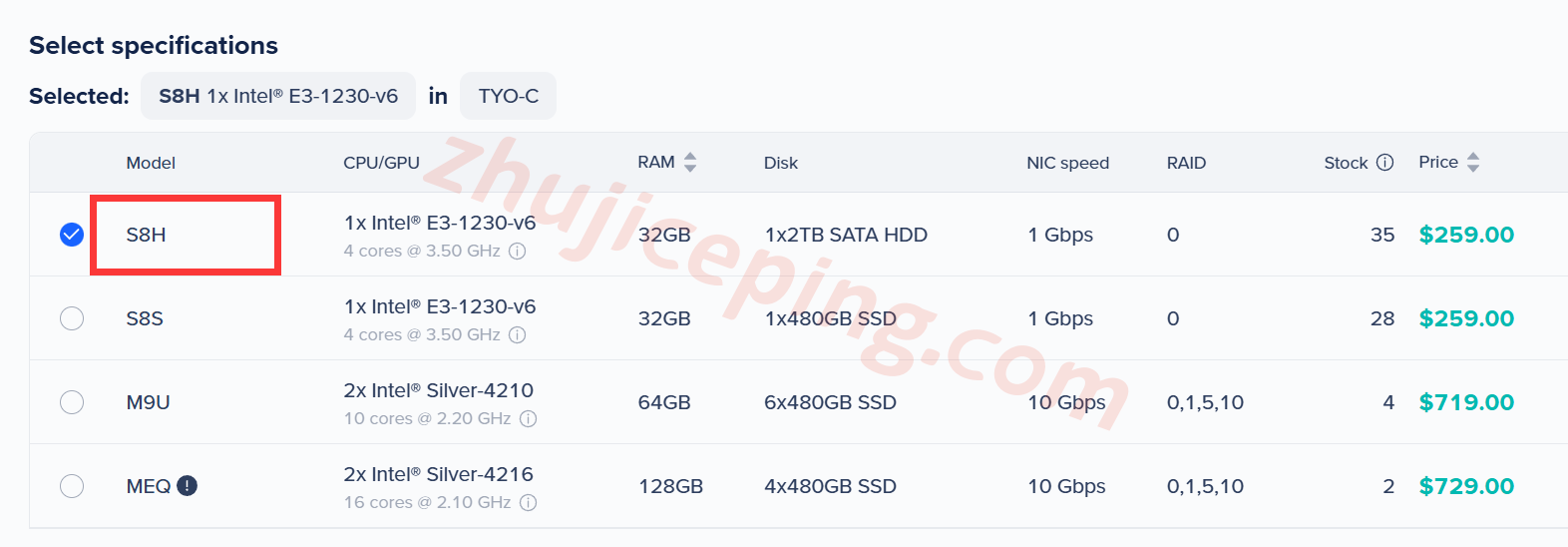
Task: Sort table by Price column arrows
Action: click(1473, 163)
